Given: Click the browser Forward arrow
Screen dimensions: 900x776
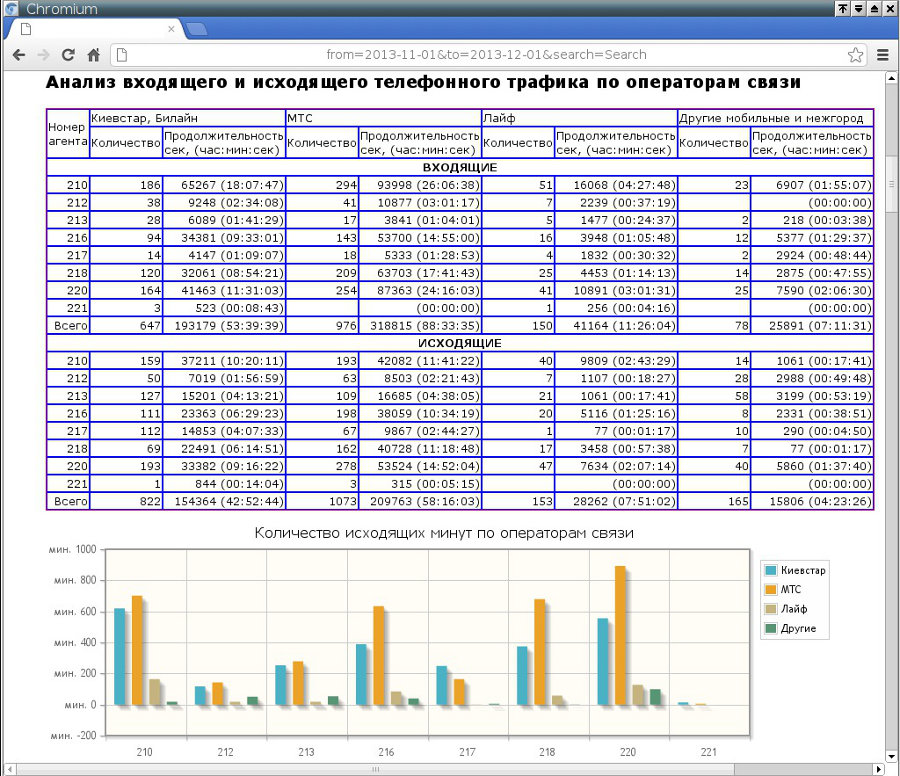Looking at the screenshot, I should click(43, 55).
